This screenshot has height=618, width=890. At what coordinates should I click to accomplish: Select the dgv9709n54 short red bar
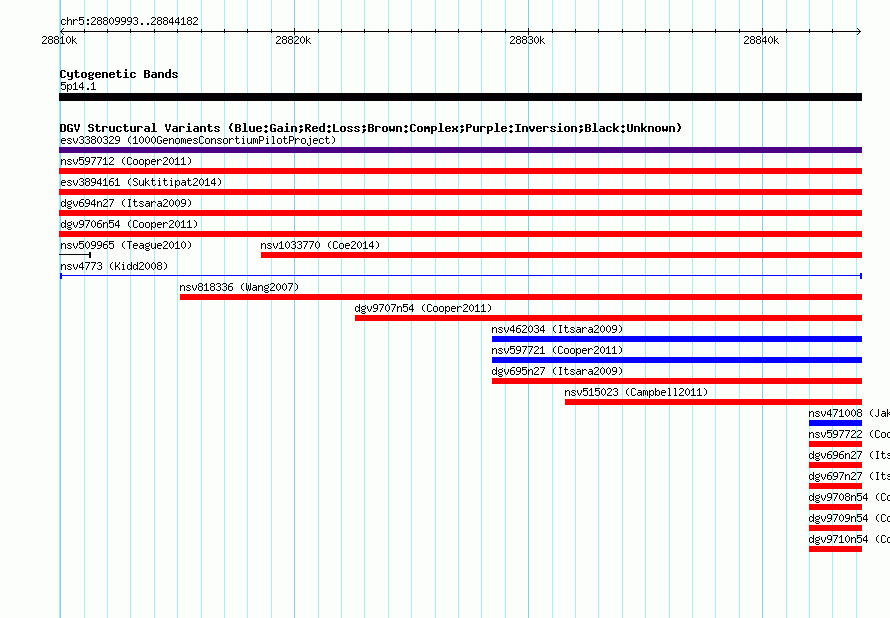coord(836,528)
